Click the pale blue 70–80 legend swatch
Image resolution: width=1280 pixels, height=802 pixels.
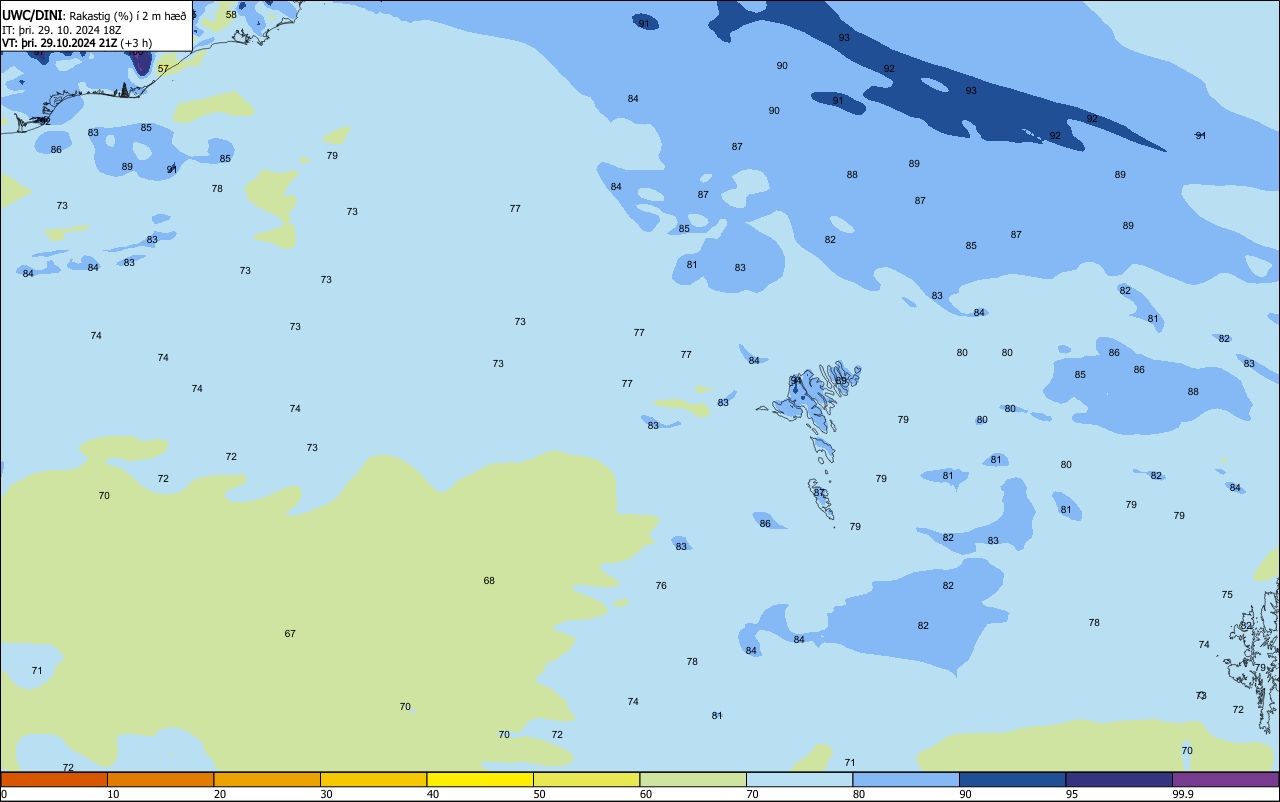(799, 779)
